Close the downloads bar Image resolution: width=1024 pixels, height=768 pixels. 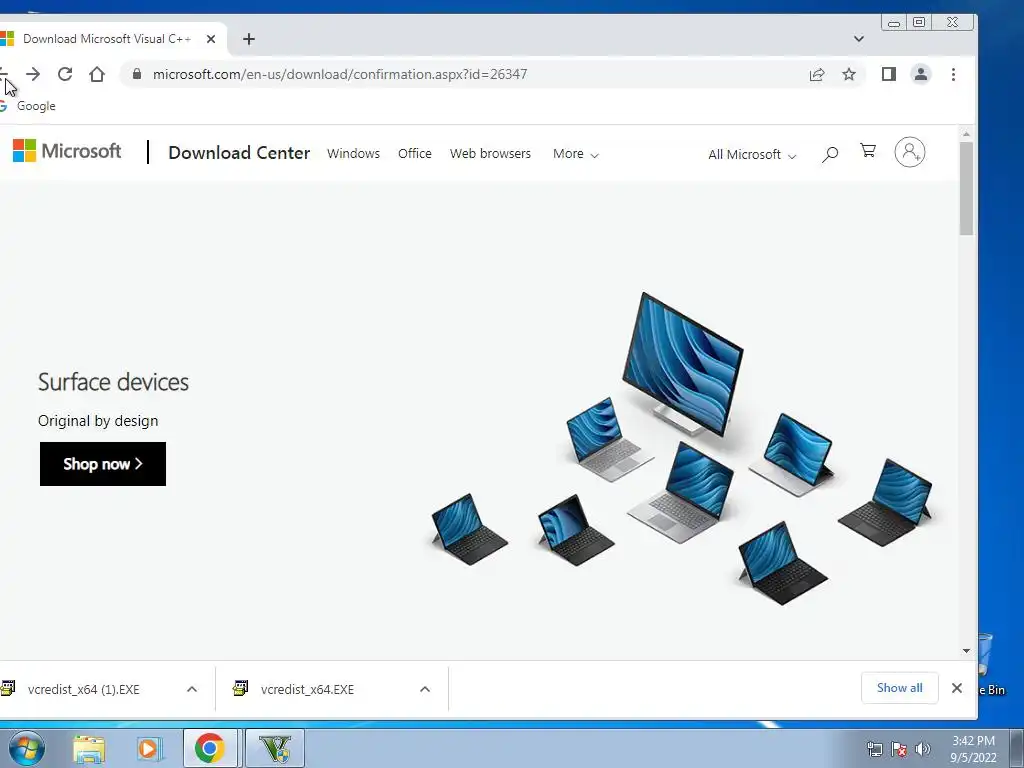[957, 688]
